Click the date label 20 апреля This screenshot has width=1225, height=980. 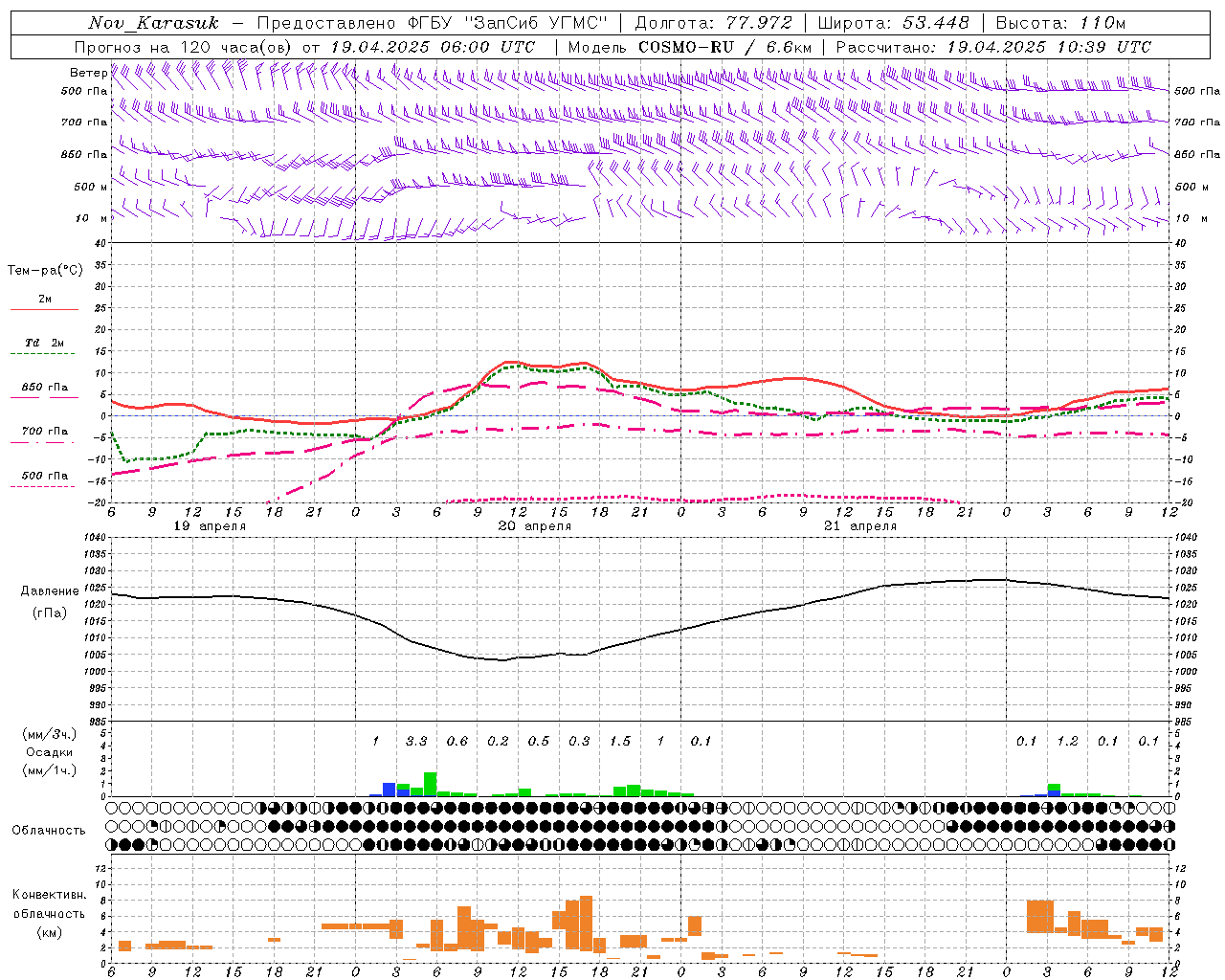click(535, 526)
